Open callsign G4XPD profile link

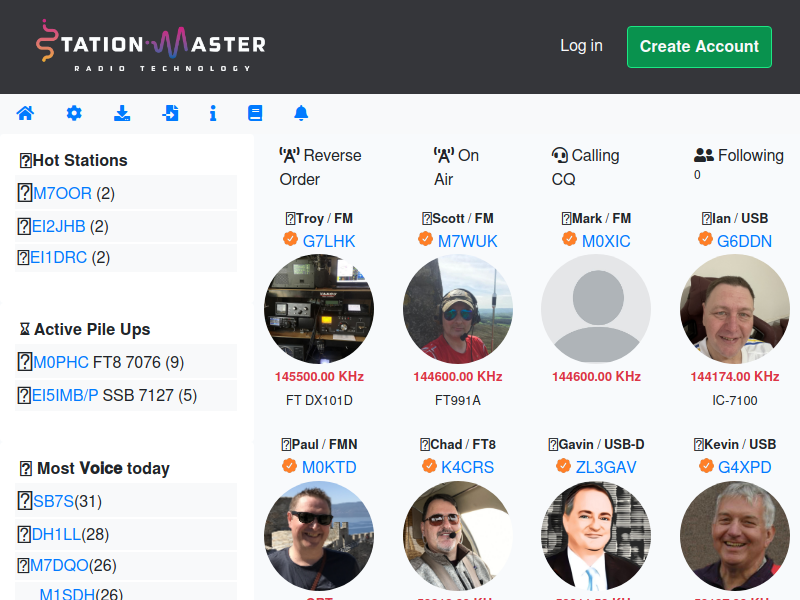pos(744,467)
